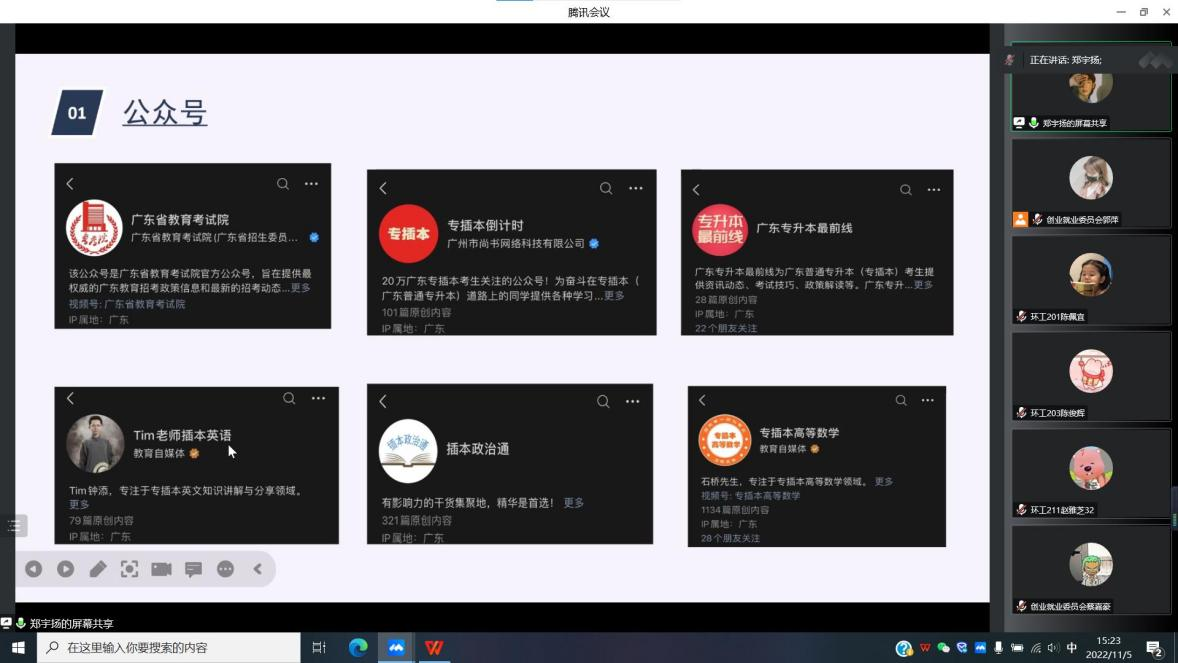Viewport: 1178px width, 663px height.
Task: Open the slide outline list icon
Action: pos(14,525)
